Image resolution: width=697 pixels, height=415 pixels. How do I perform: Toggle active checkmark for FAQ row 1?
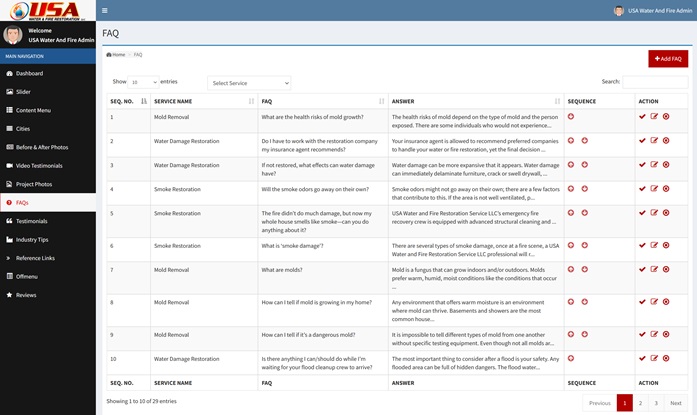pos(642,117)
